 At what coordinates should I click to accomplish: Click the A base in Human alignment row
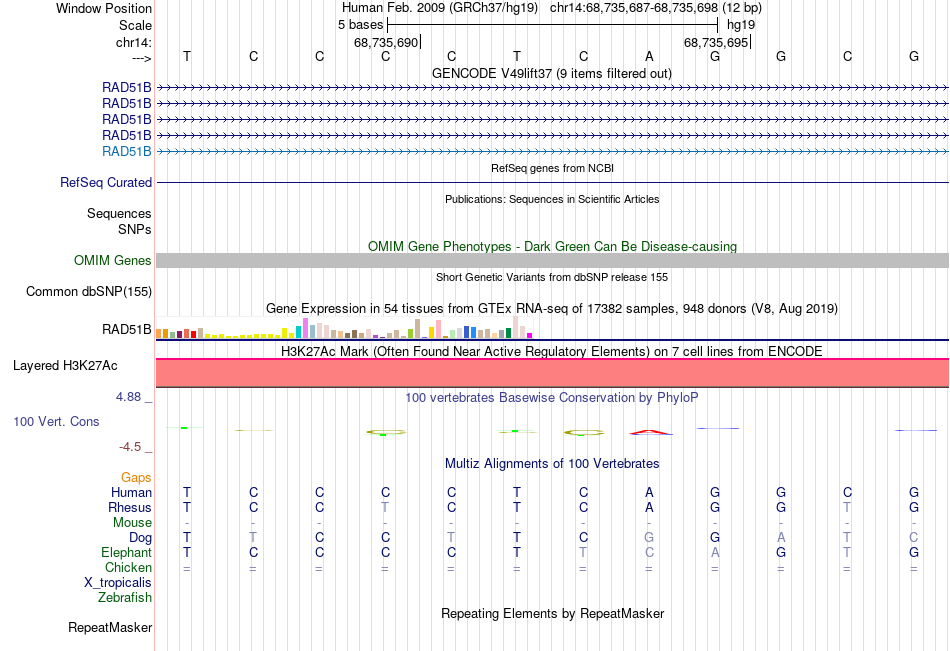point(649,492)
